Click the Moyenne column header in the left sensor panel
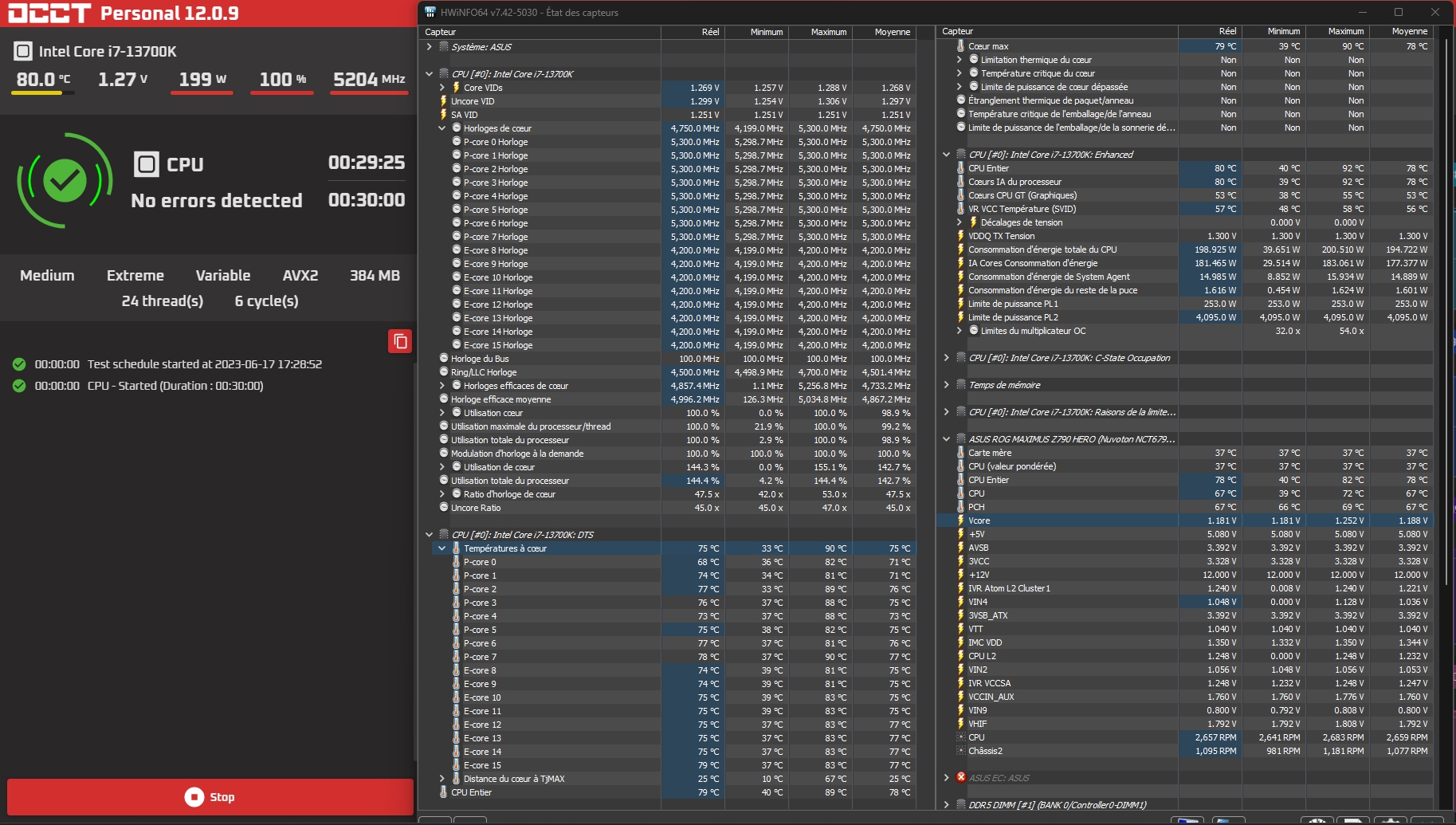This screenshot has height=825, width=1456. 892,32
